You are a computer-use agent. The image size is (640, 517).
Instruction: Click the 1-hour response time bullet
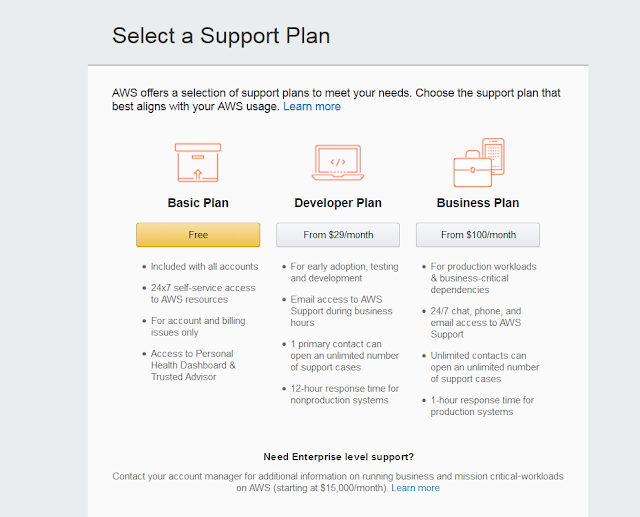coord(482,406)
